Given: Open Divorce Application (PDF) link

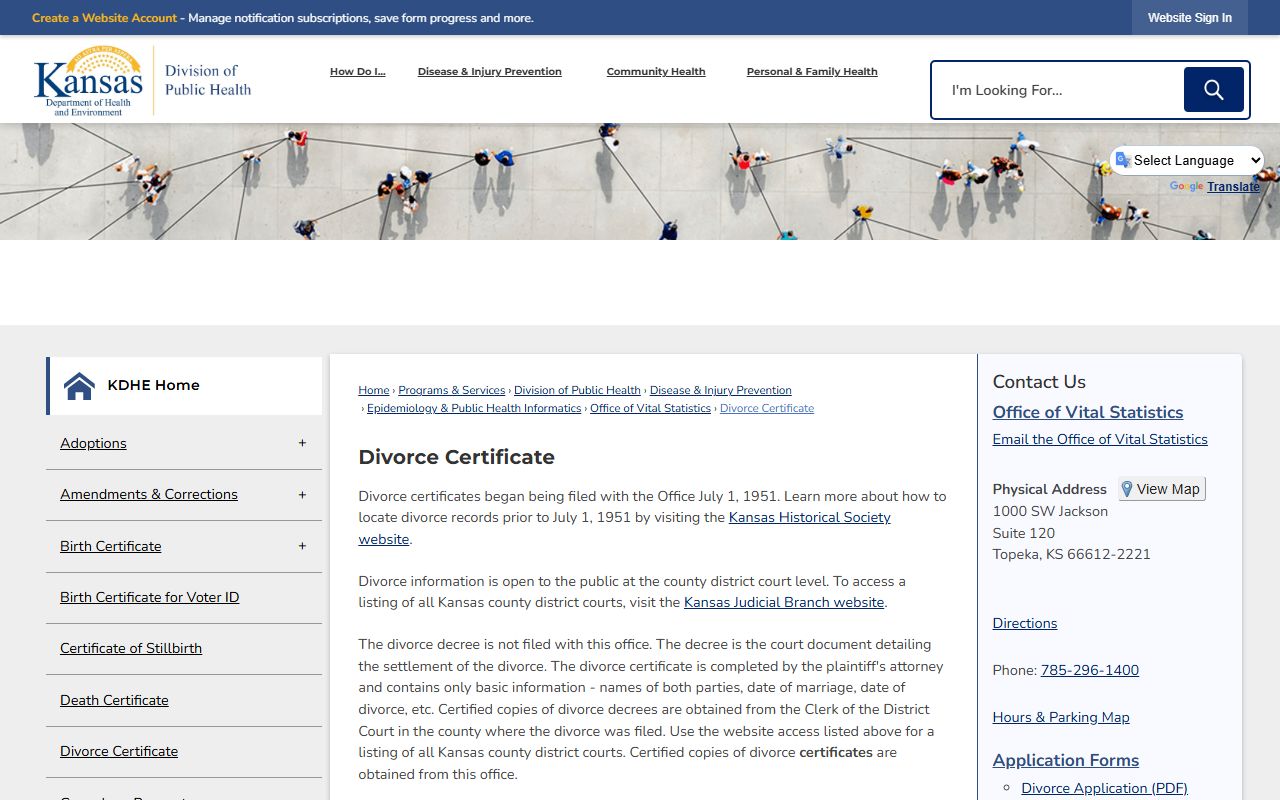Looking at the screenshot, I should 1104,788.
